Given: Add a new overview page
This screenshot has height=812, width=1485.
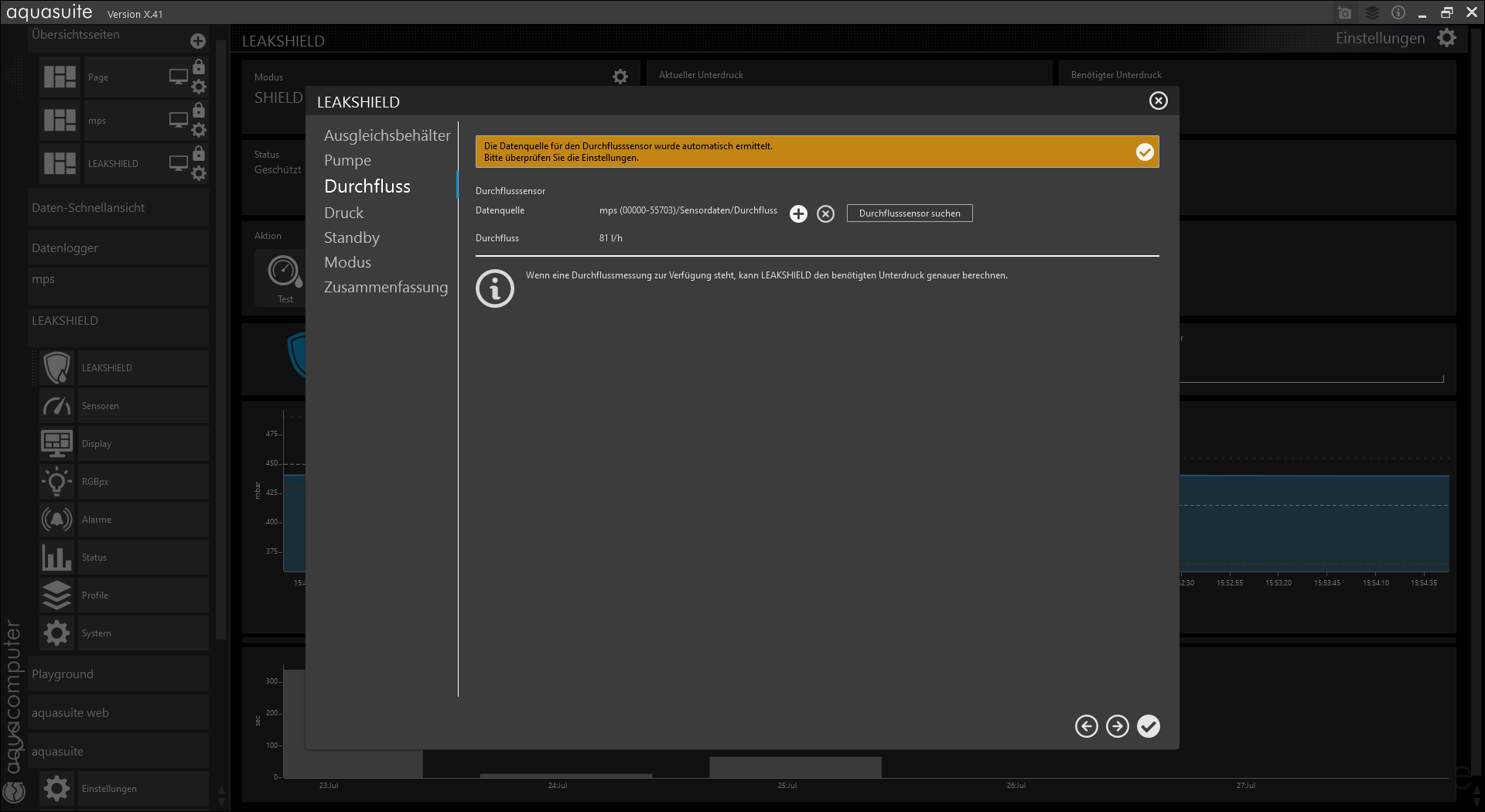Looking at the screenshot, I should (198, 41).
